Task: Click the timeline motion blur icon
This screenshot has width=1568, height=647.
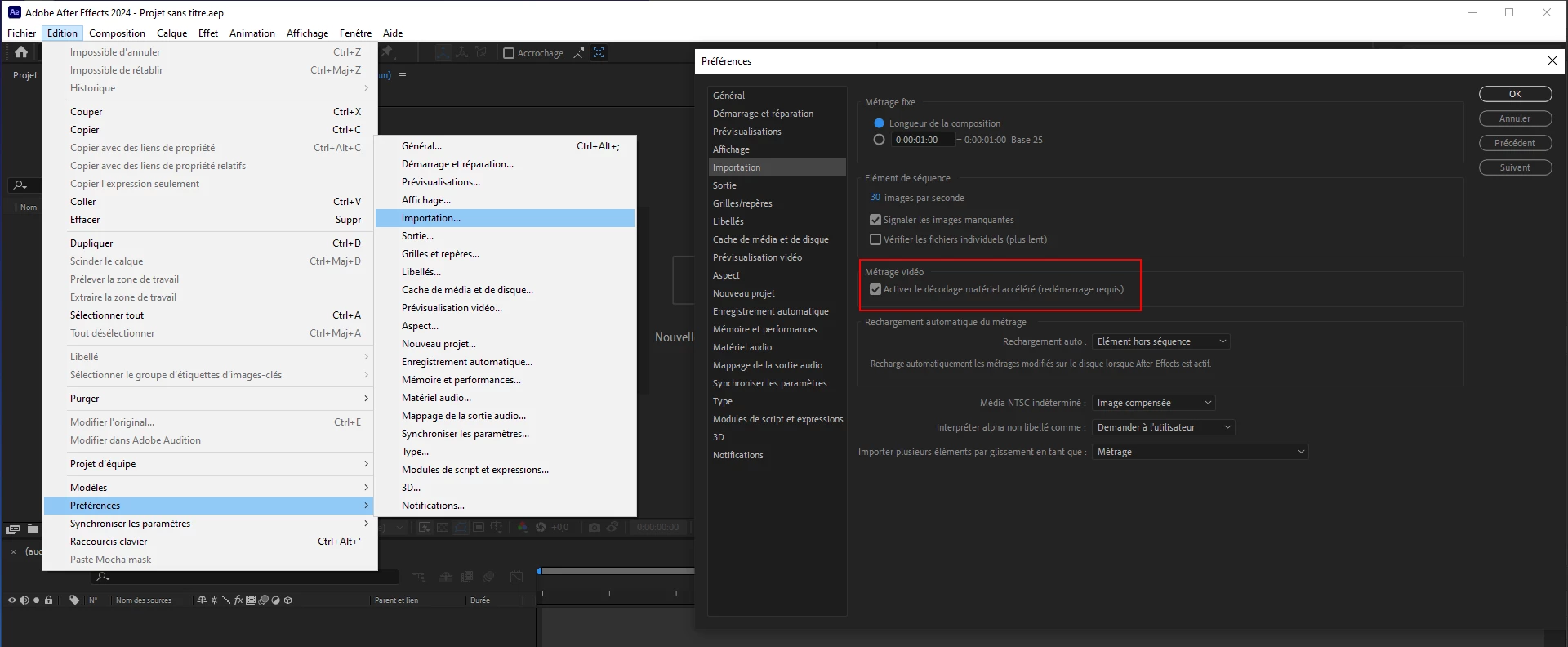Action: [488, 577]
